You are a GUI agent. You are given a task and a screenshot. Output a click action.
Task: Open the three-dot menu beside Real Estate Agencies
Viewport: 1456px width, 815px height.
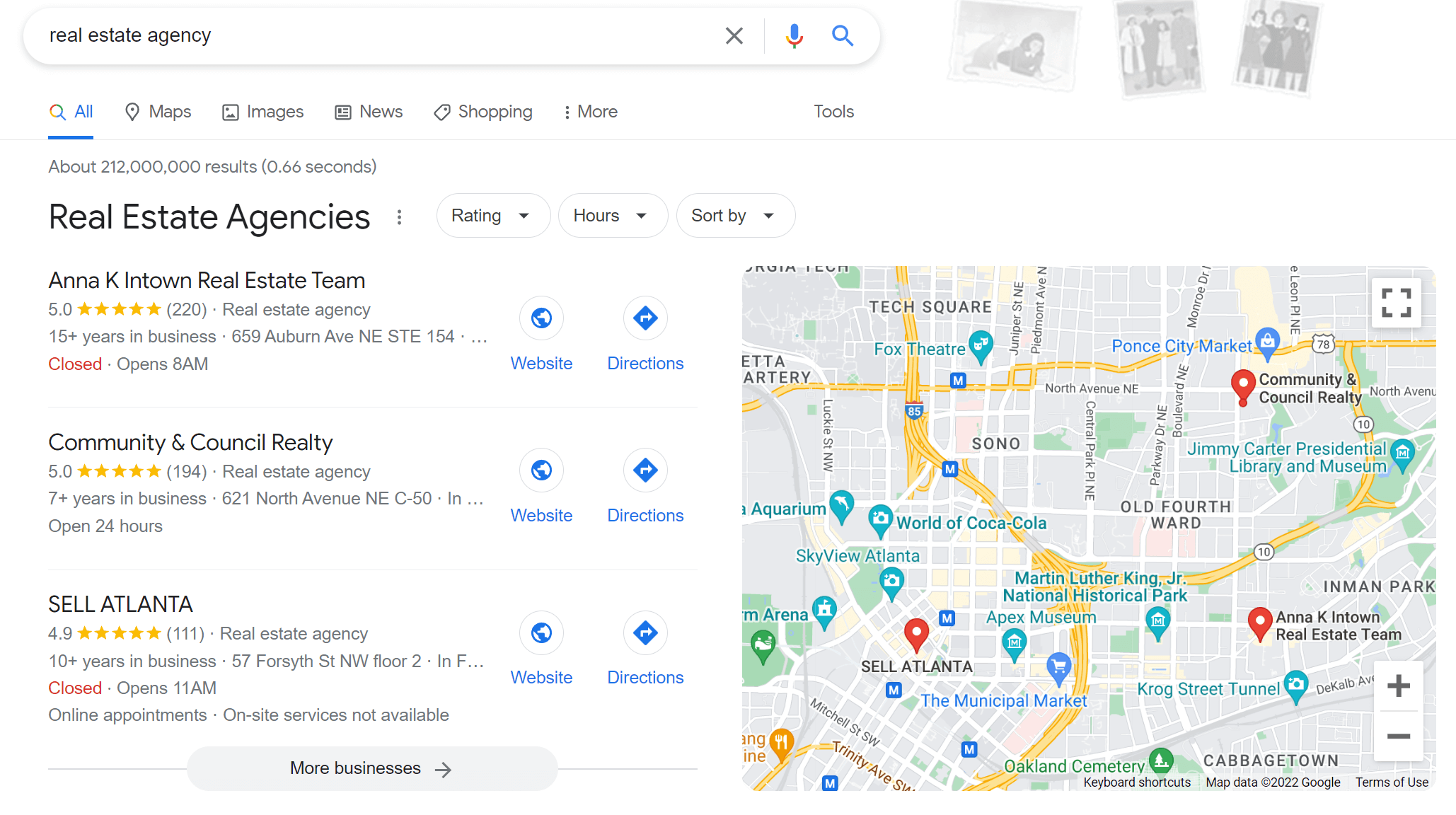(x=400, y=218)
